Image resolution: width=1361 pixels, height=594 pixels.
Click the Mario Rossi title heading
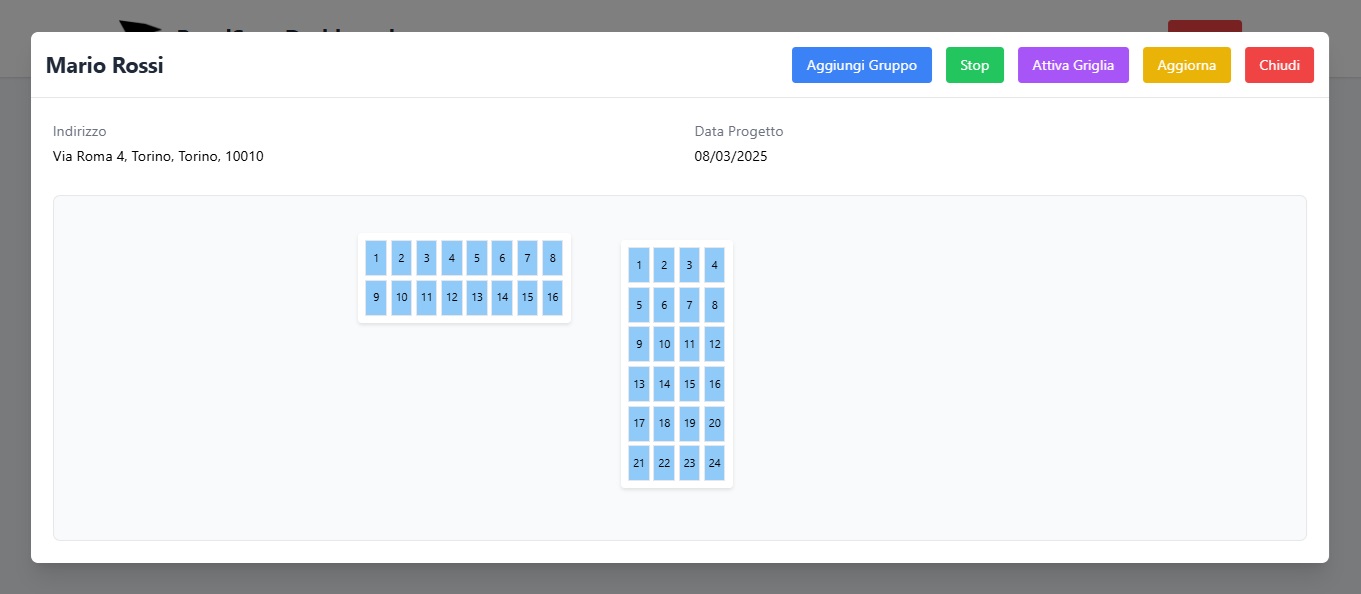[104, 64]
